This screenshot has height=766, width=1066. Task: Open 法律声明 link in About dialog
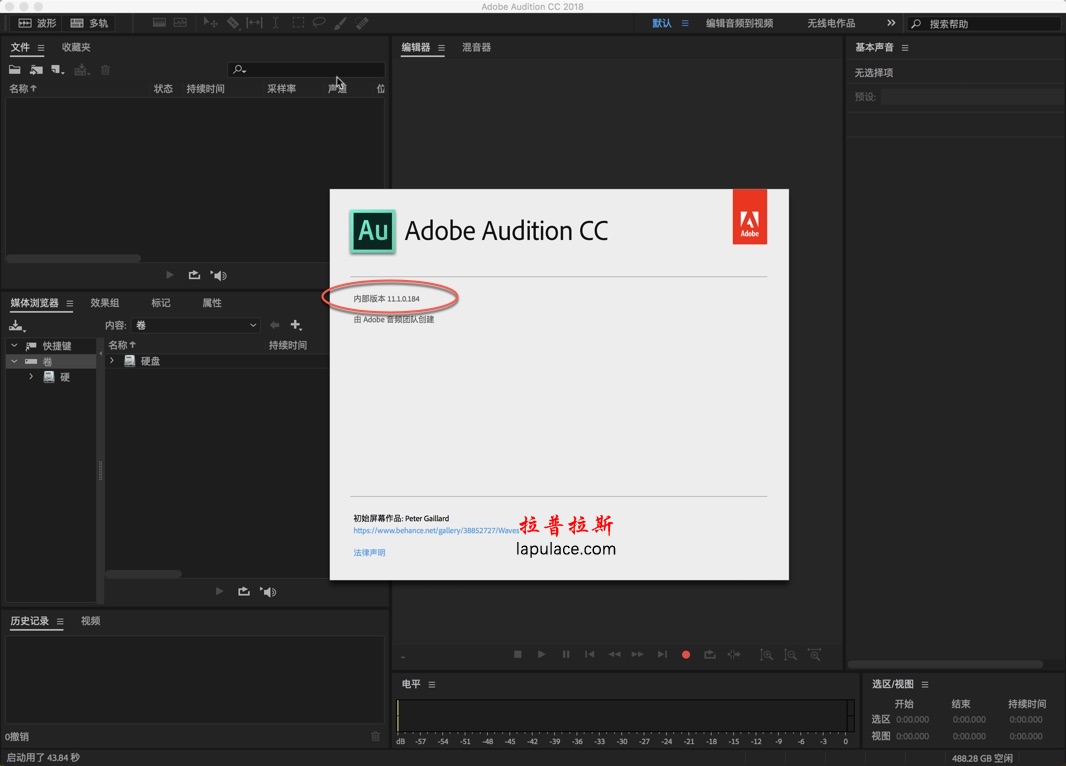point(369,553)
